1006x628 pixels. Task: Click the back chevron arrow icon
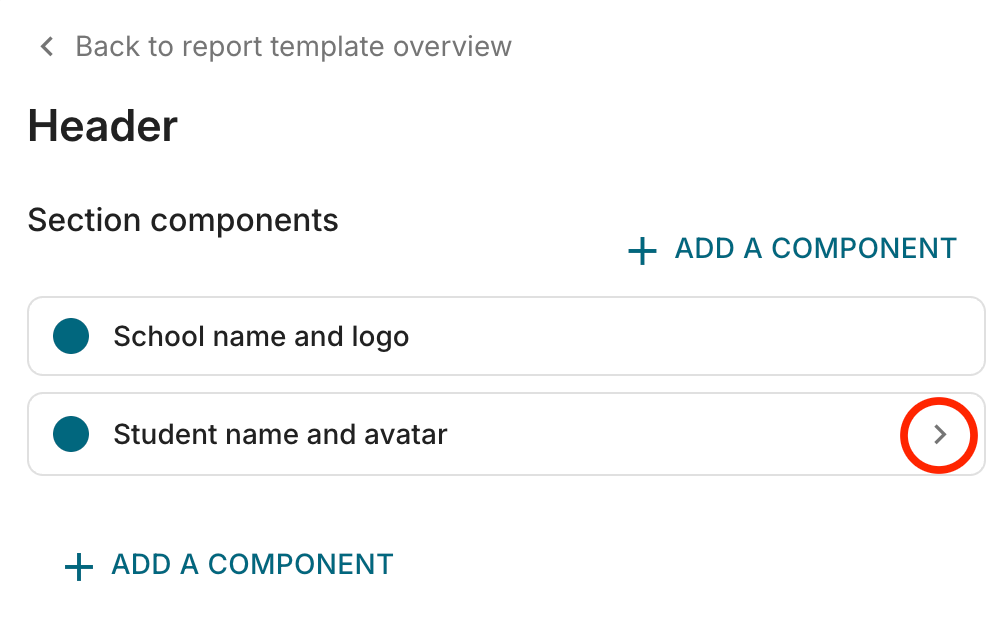[47, 46]
